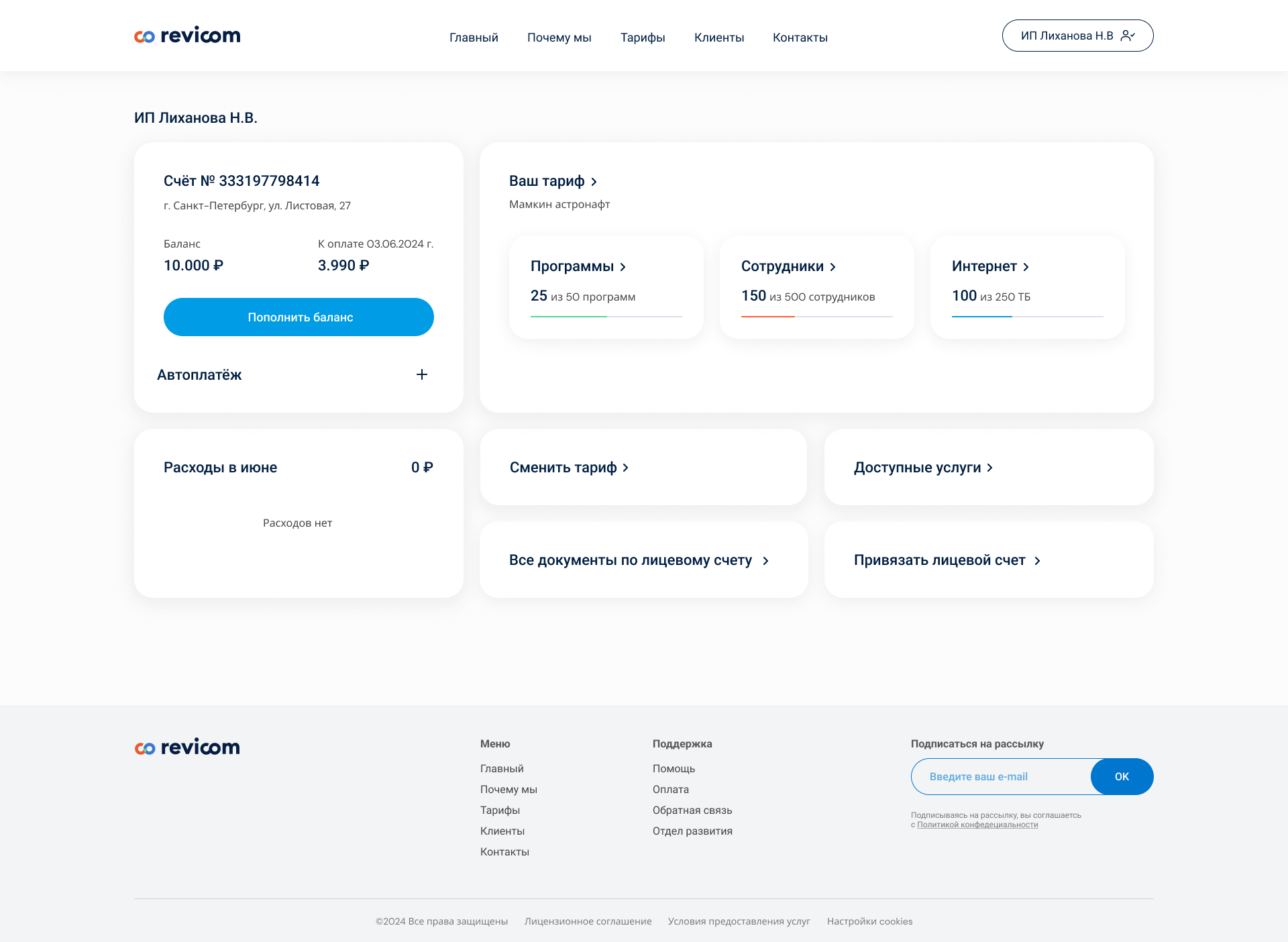Click the revicom logo in the footer
This screenshot has width=1288, height=942.
[x=187, y=747]
